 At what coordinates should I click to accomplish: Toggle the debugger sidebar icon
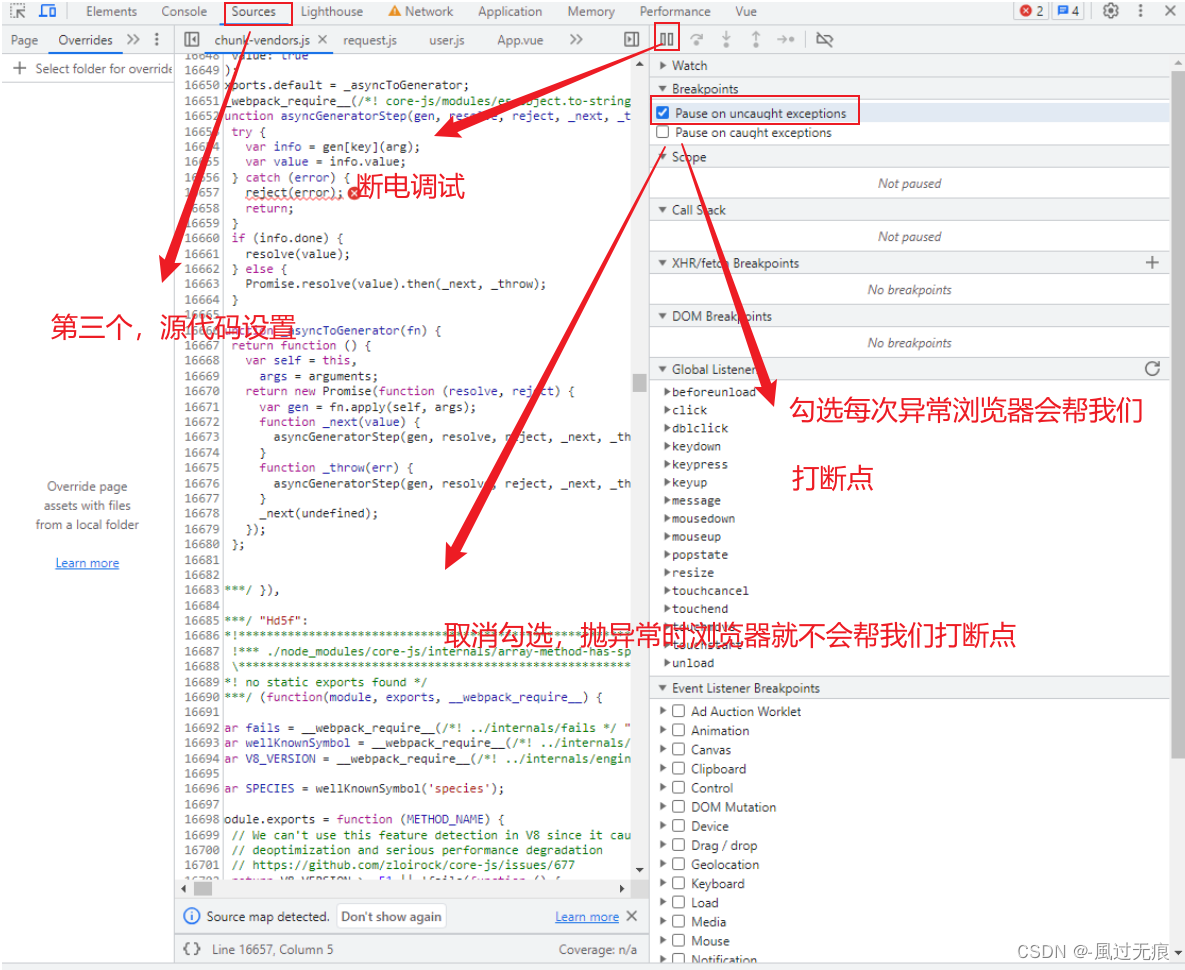click(632, 39)
